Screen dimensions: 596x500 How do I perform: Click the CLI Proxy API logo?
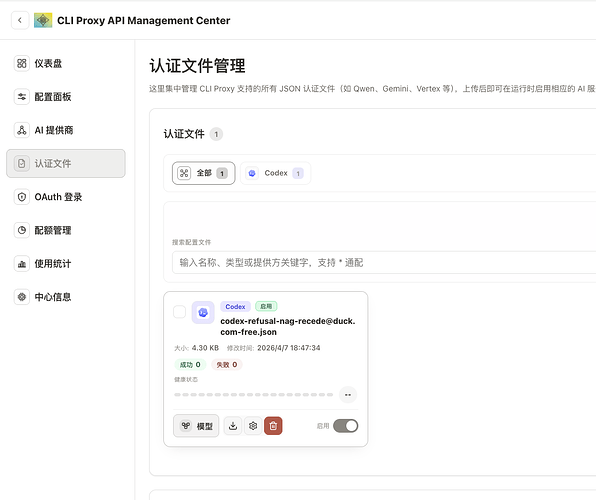tap(43, 20)
